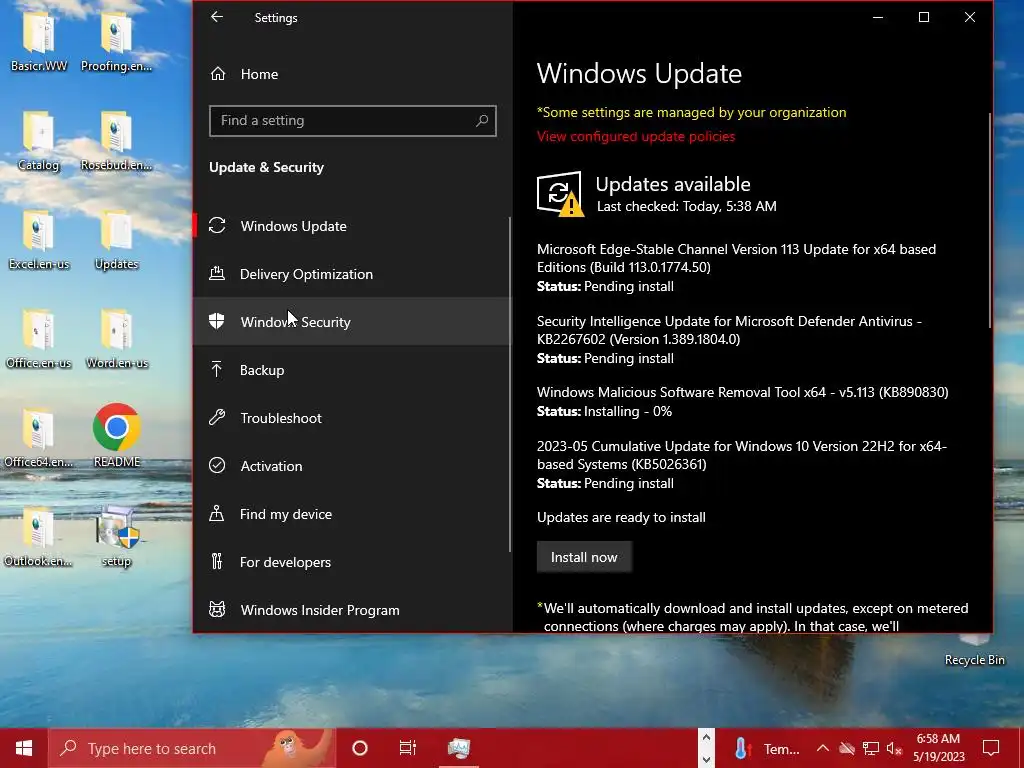Open Cortana from the taskbar circle
The height and width of the screenshot is (768, 1024).
[360, 748]
